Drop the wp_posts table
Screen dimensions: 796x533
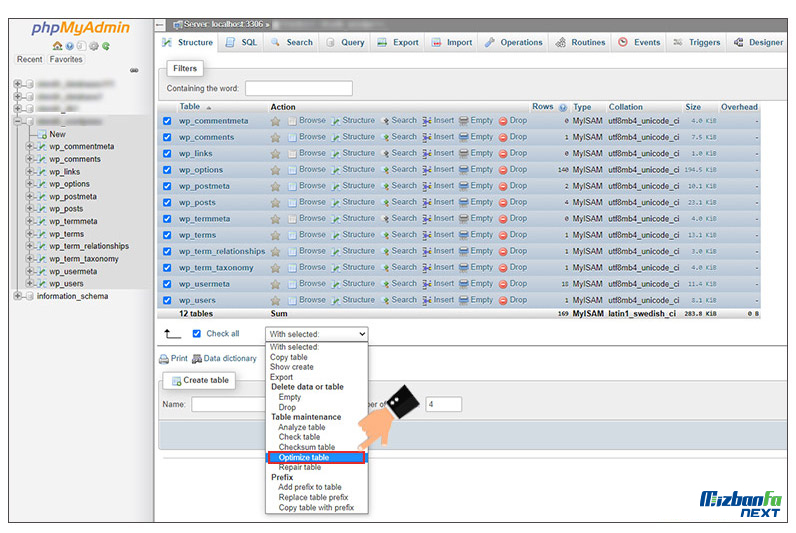513,202
